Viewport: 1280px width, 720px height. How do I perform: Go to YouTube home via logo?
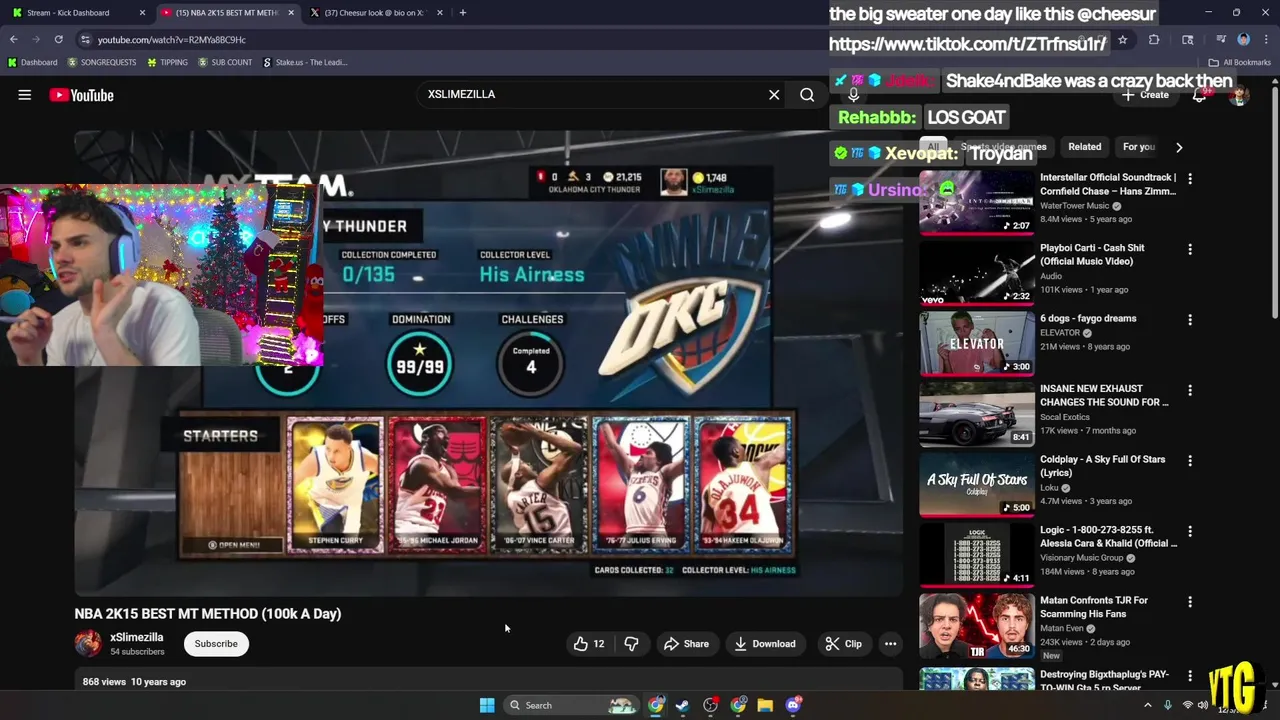pyautogui.click(x=82, y=95)
